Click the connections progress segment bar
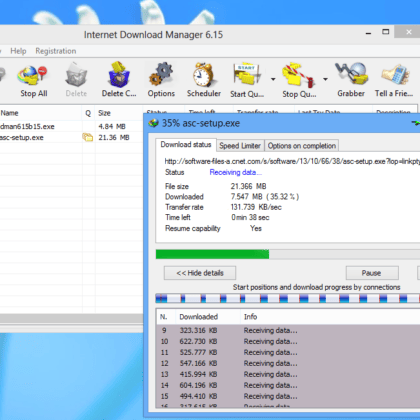 point(288,298)
